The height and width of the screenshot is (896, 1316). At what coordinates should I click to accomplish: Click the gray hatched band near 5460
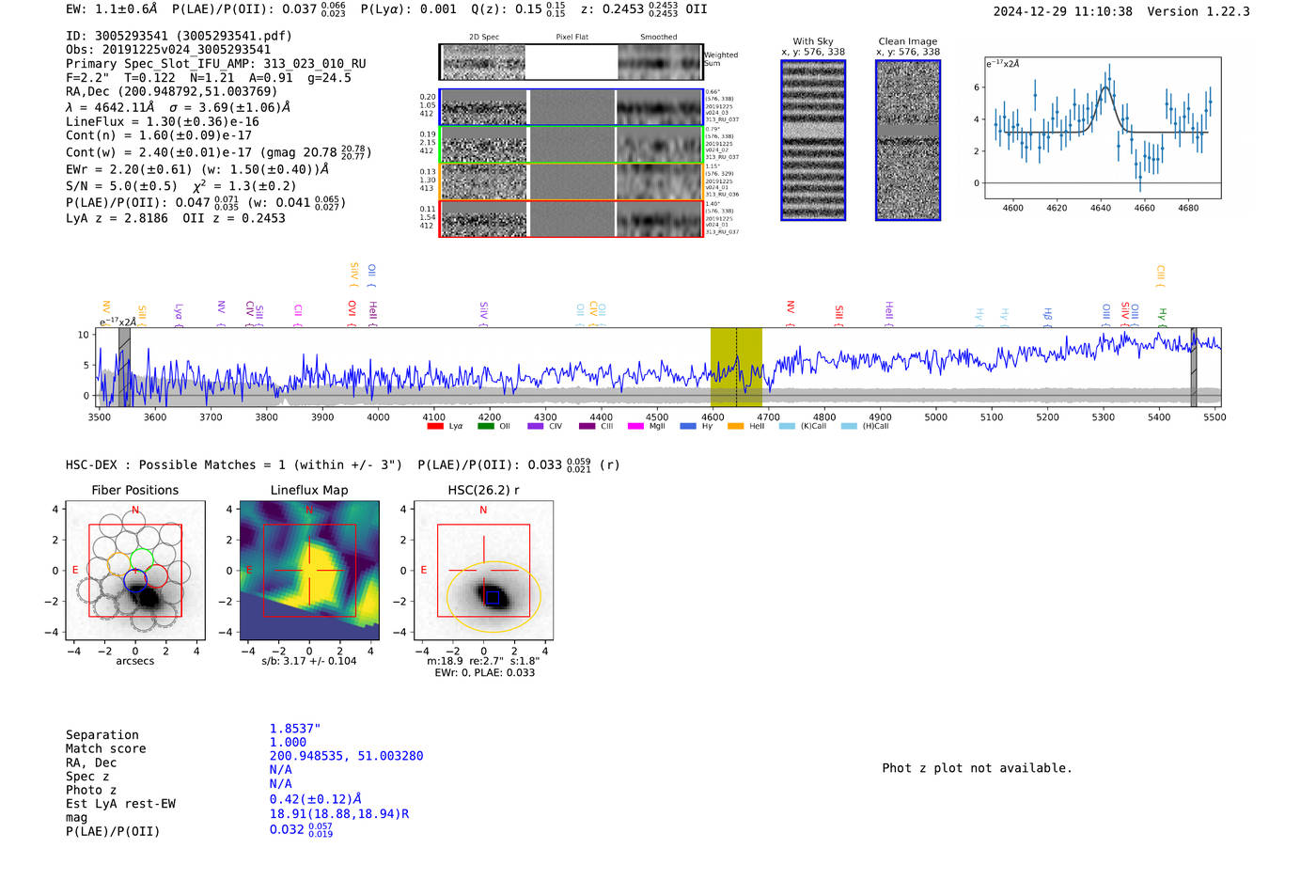(x=1193, y=367)
